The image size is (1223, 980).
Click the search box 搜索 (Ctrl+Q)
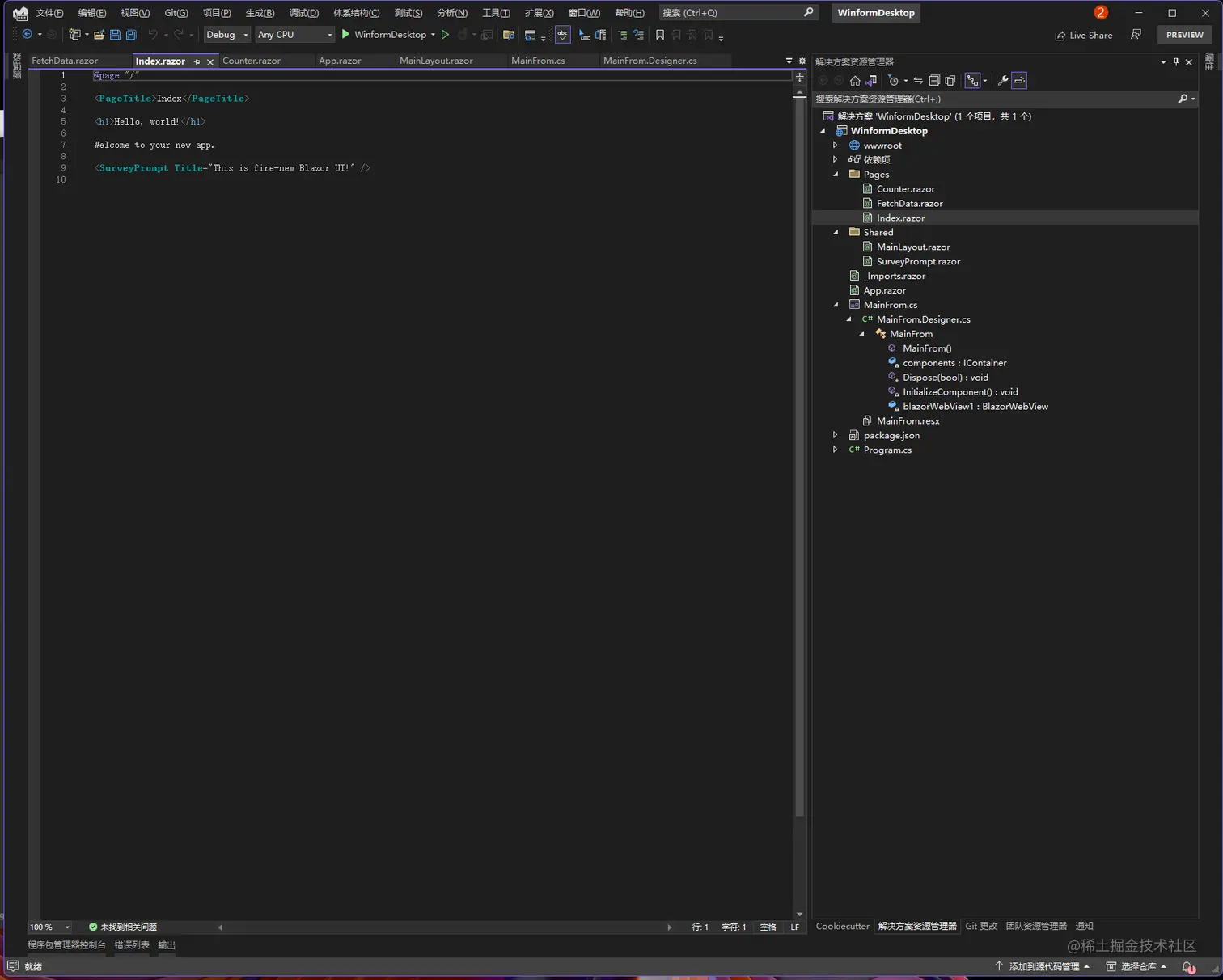pyautogui.click(x=737, y=12)
